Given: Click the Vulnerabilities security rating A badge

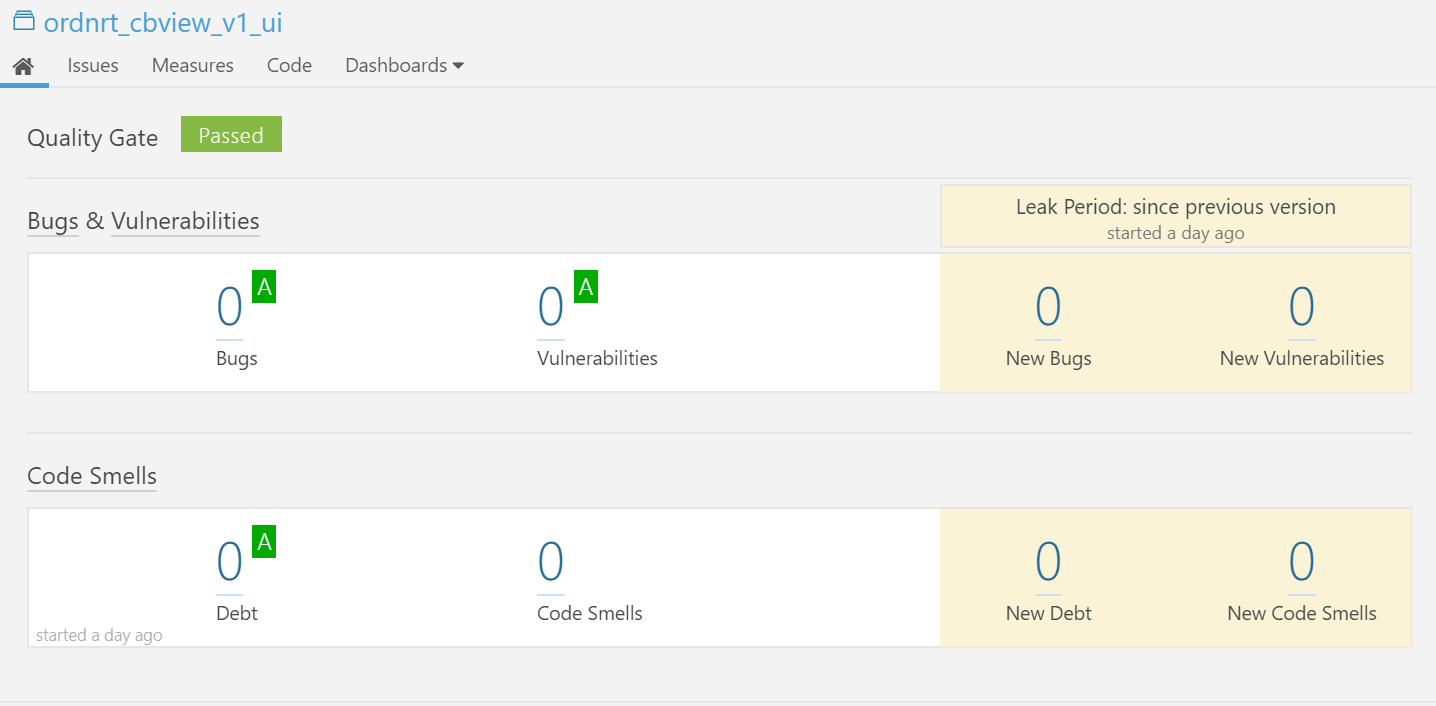Looking at the screenshot, I should pyautogui.click(x=586, y=288).
